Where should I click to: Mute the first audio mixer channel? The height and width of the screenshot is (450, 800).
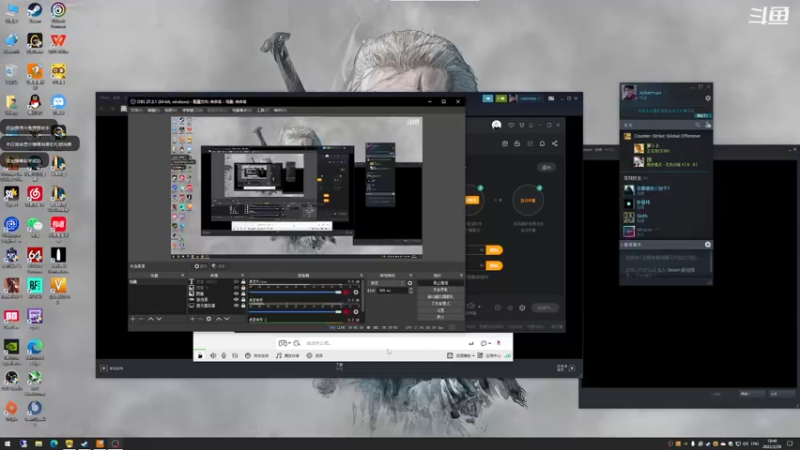point(347,292)
